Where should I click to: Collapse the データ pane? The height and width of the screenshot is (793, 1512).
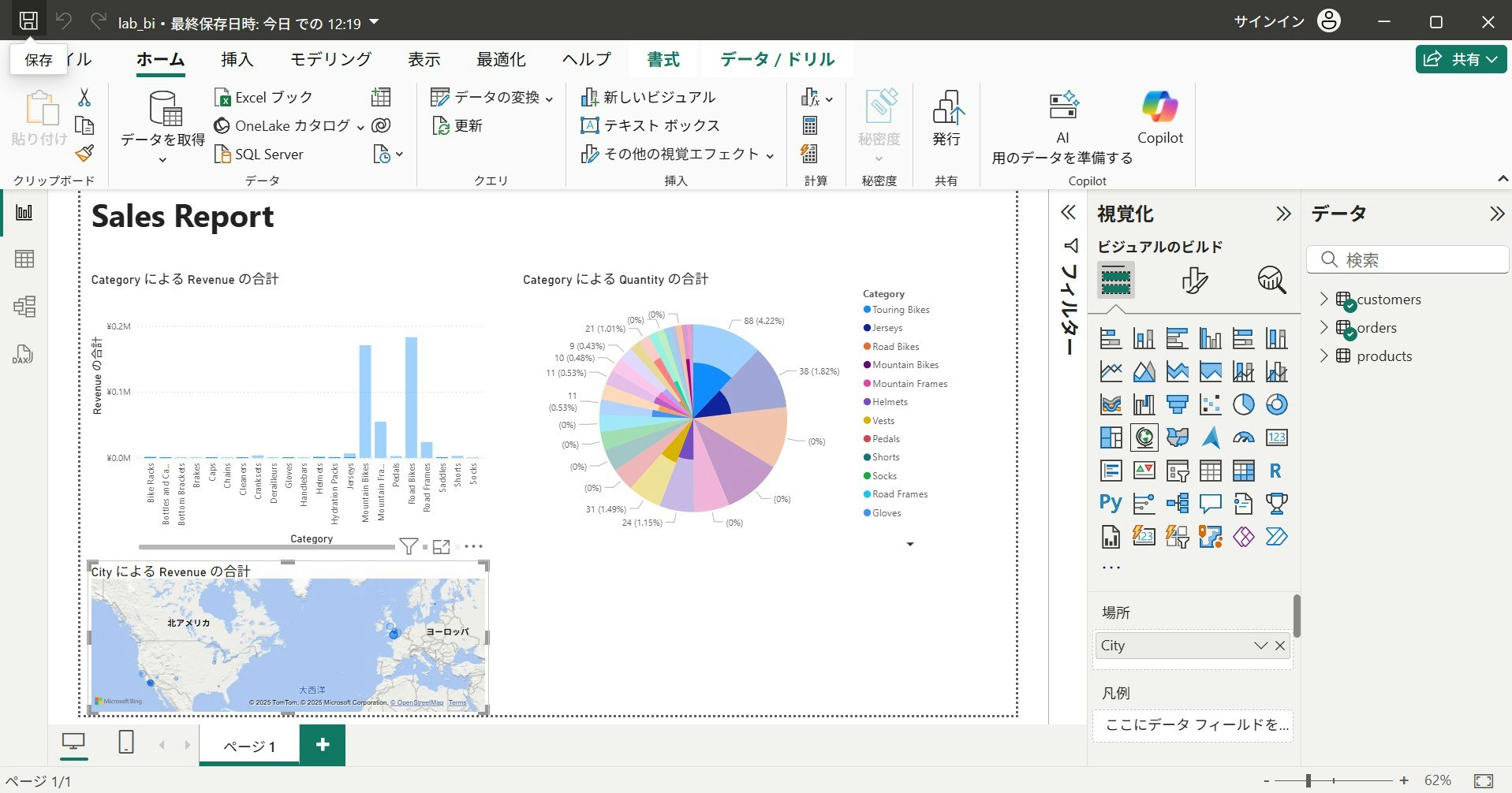[1497, 214]
